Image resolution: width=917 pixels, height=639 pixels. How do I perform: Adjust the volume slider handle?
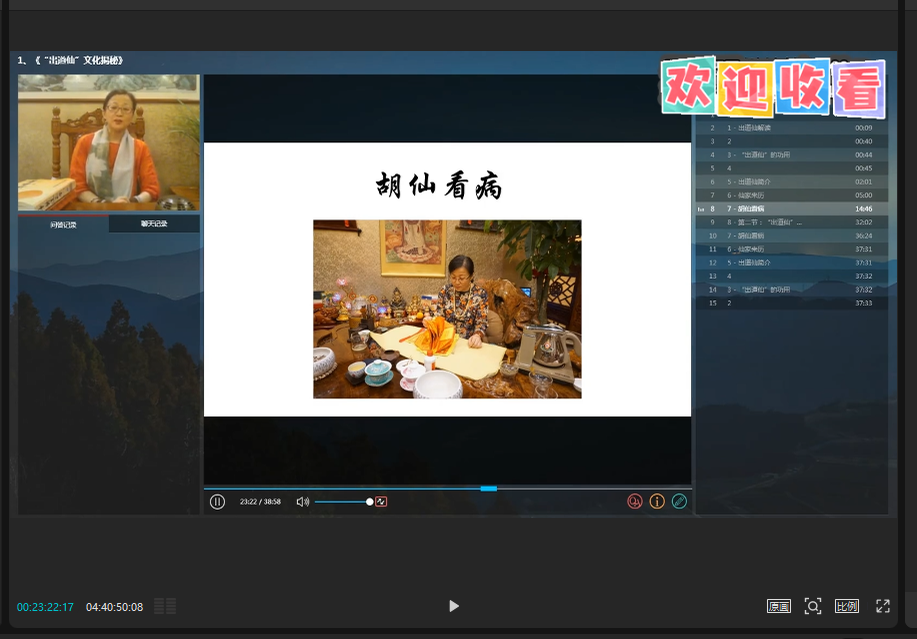370,502
